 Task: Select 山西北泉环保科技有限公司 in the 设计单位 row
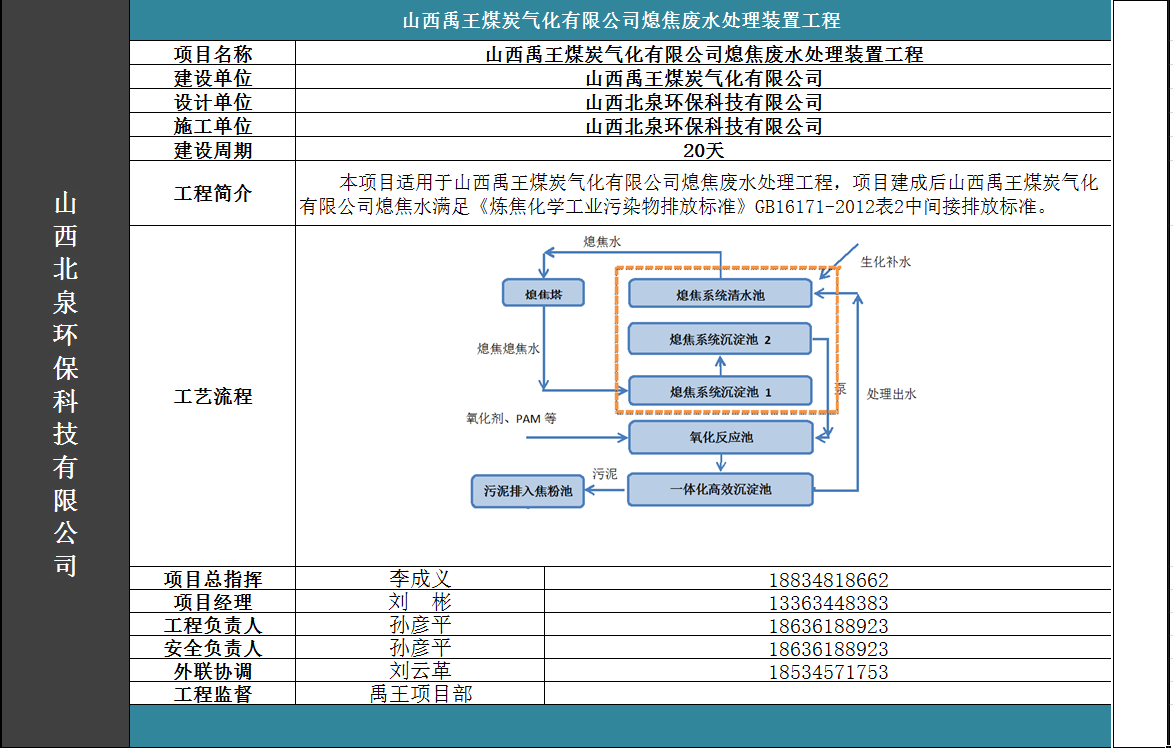(703, 102)
